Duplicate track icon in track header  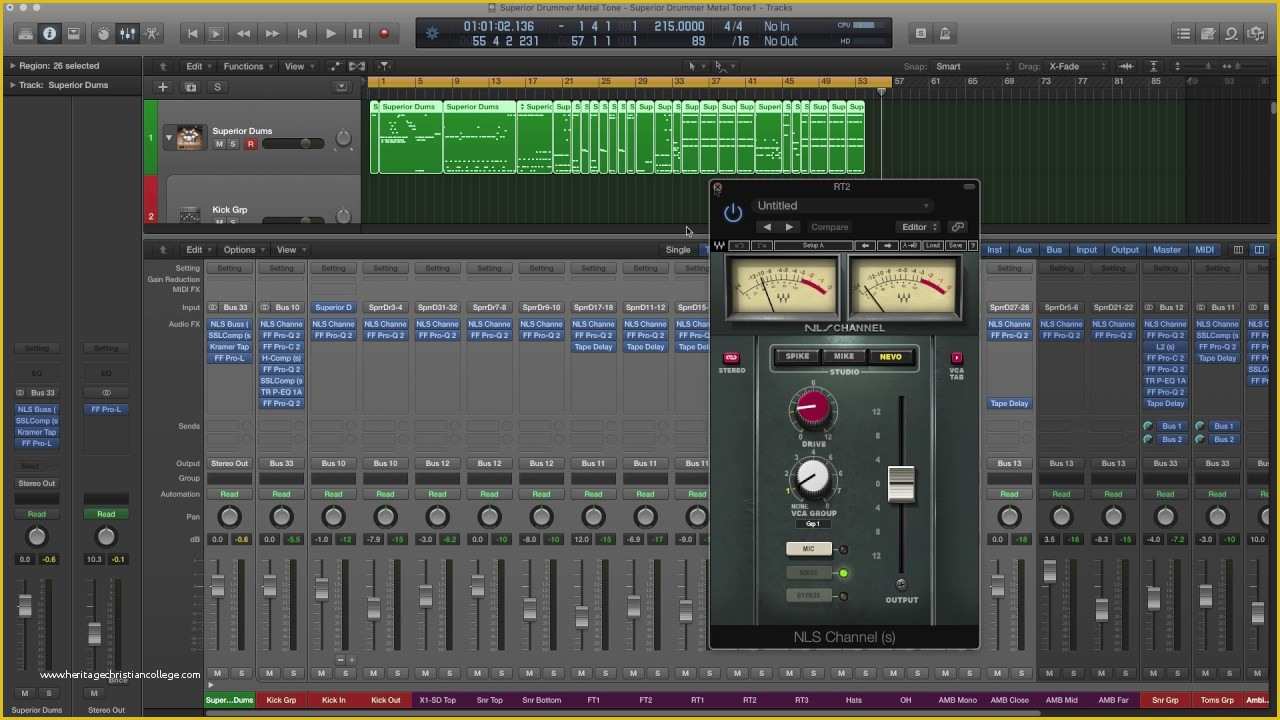pyautogui.click(x=191, y=87)
